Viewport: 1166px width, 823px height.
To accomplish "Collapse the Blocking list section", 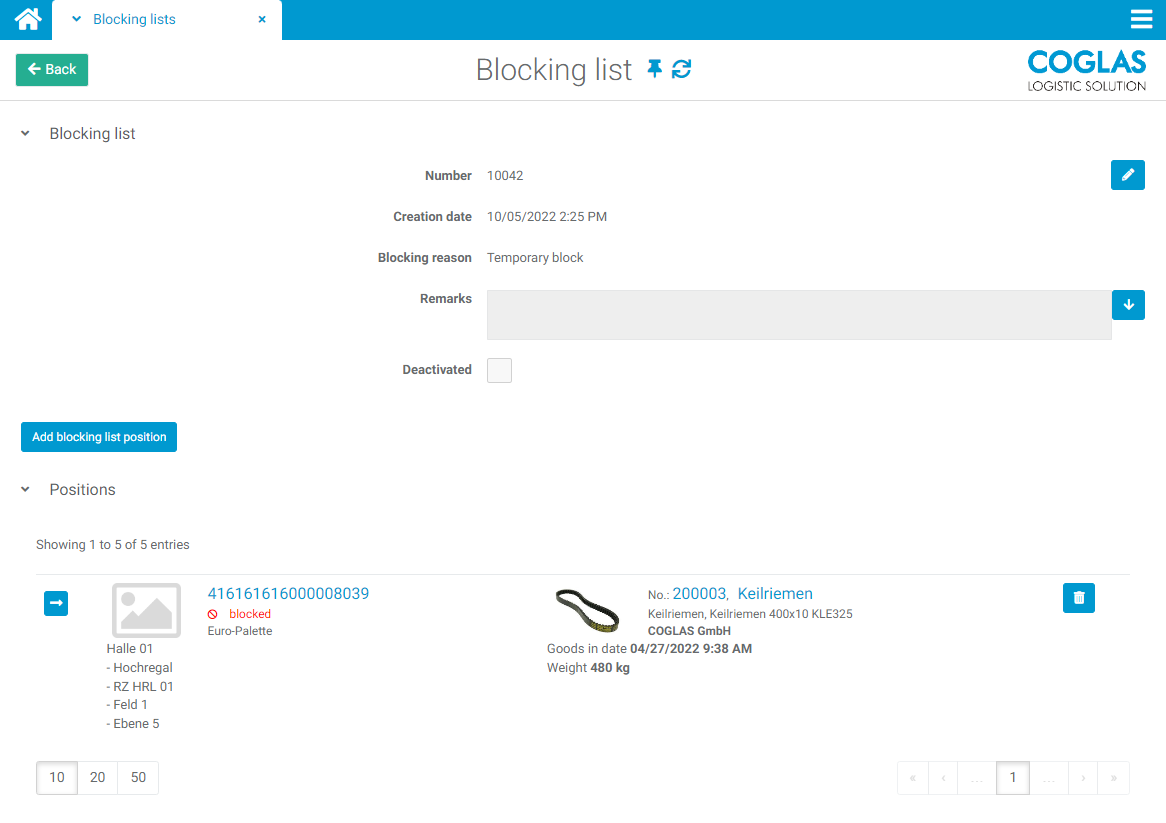I will [24, 133].
